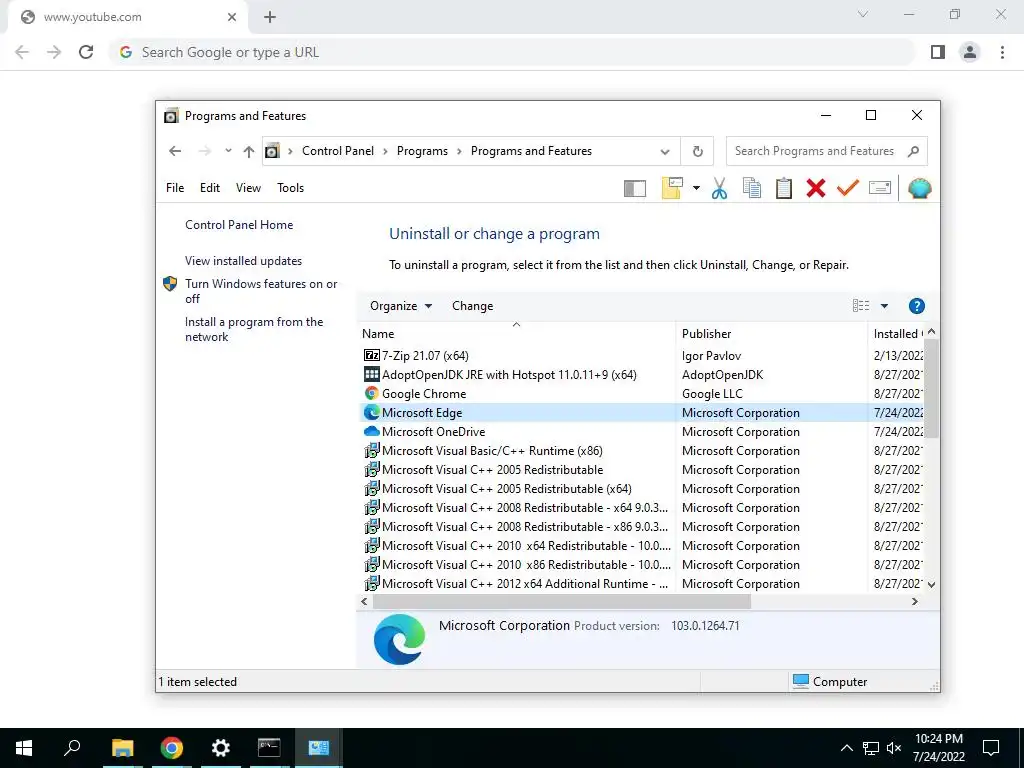Click the Search Programs and Features field

[826, 151]
